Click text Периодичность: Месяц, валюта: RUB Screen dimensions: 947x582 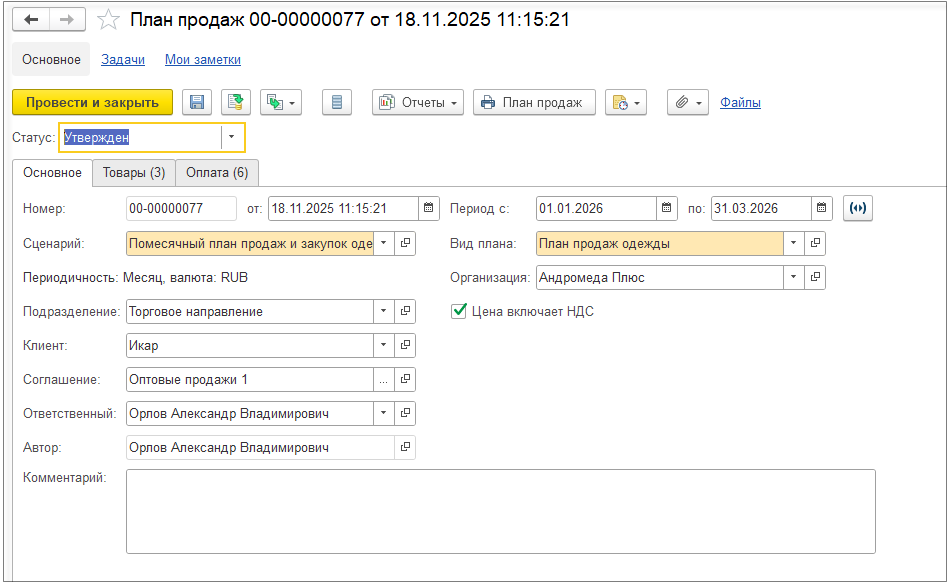point(135,278)
